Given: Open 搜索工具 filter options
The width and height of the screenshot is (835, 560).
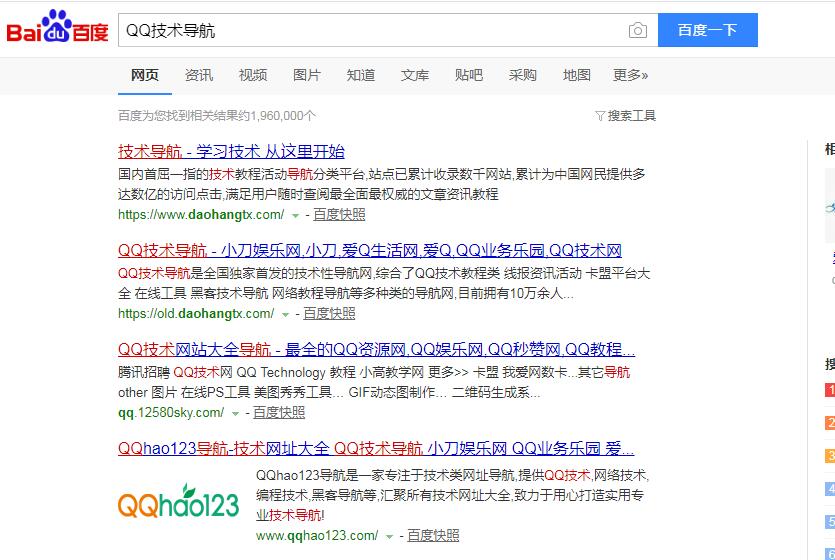Looking at the screenshot, I should (626, 116).
